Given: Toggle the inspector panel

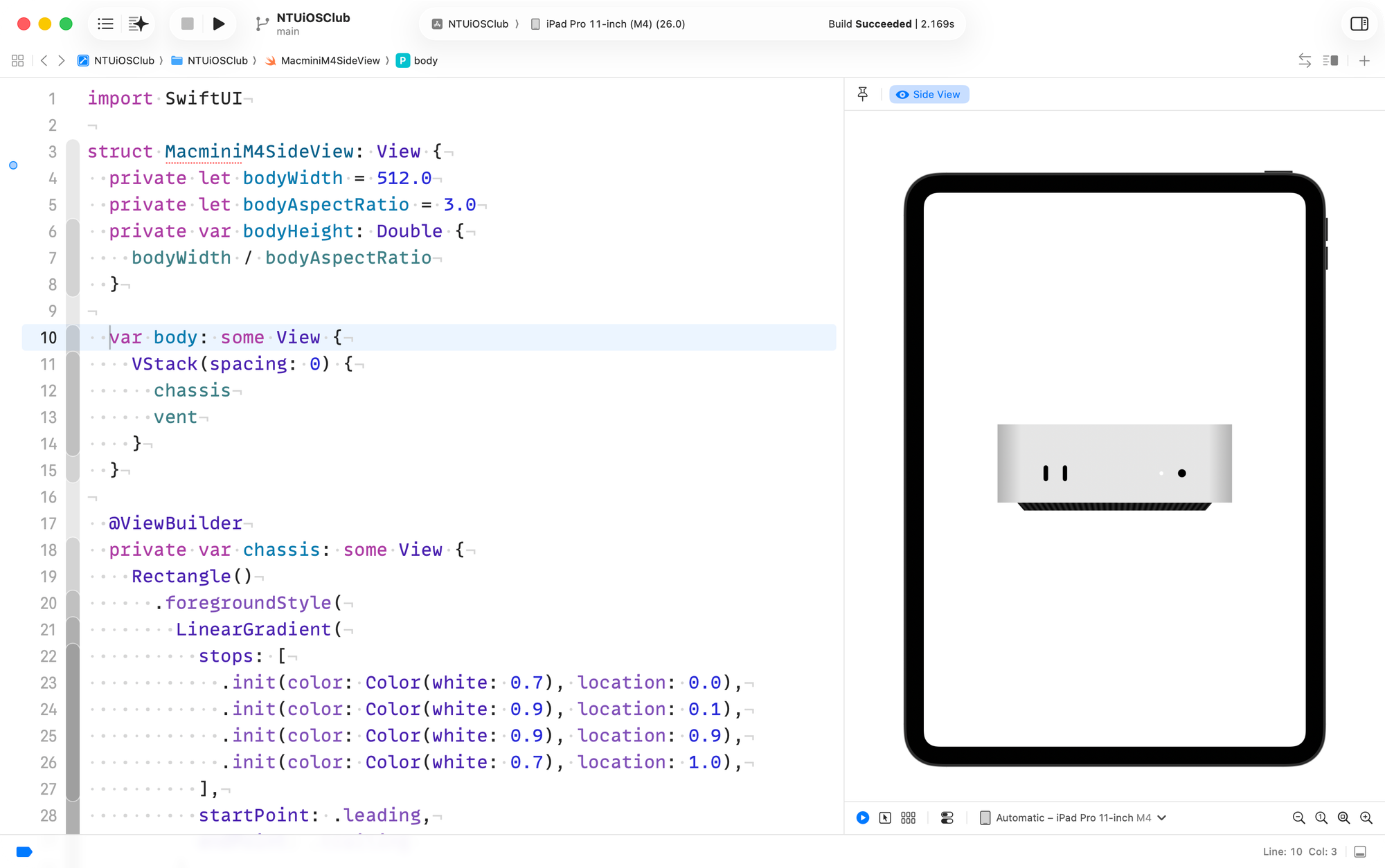Looking at the screenshot, I should (x=1359, y=24).
